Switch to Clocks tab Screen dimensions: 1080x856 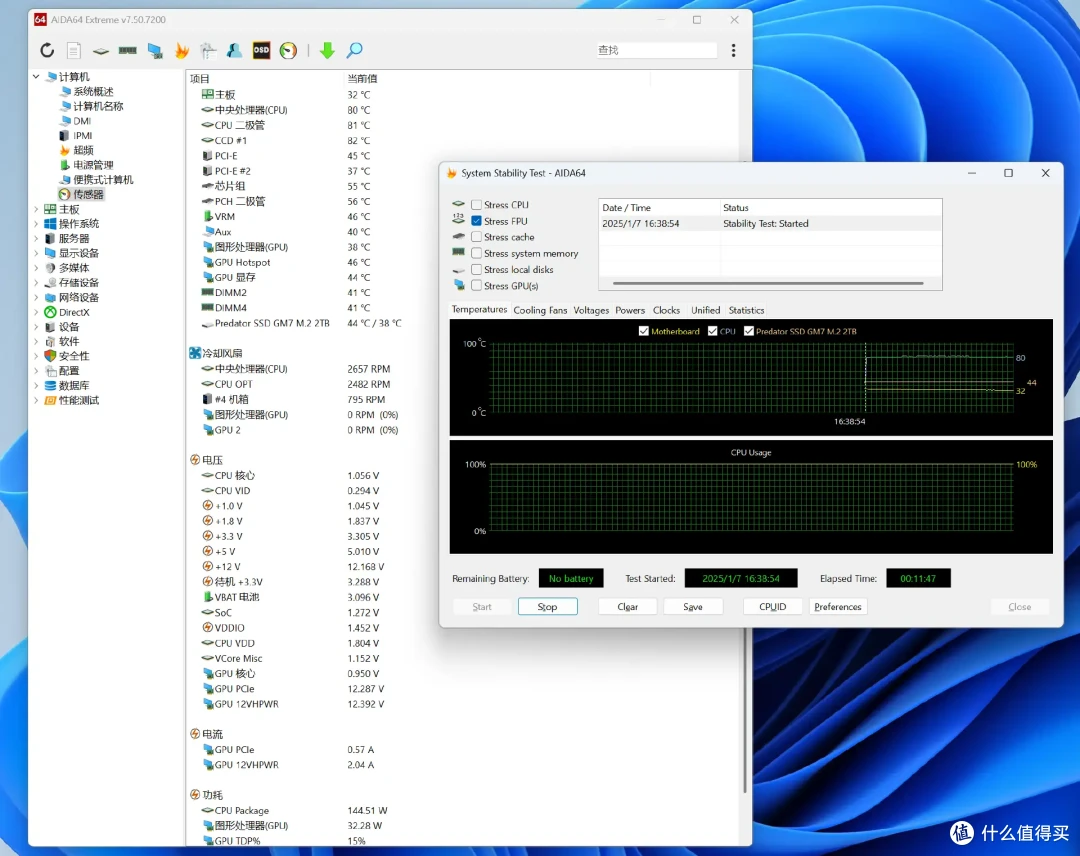click(666, 311)
